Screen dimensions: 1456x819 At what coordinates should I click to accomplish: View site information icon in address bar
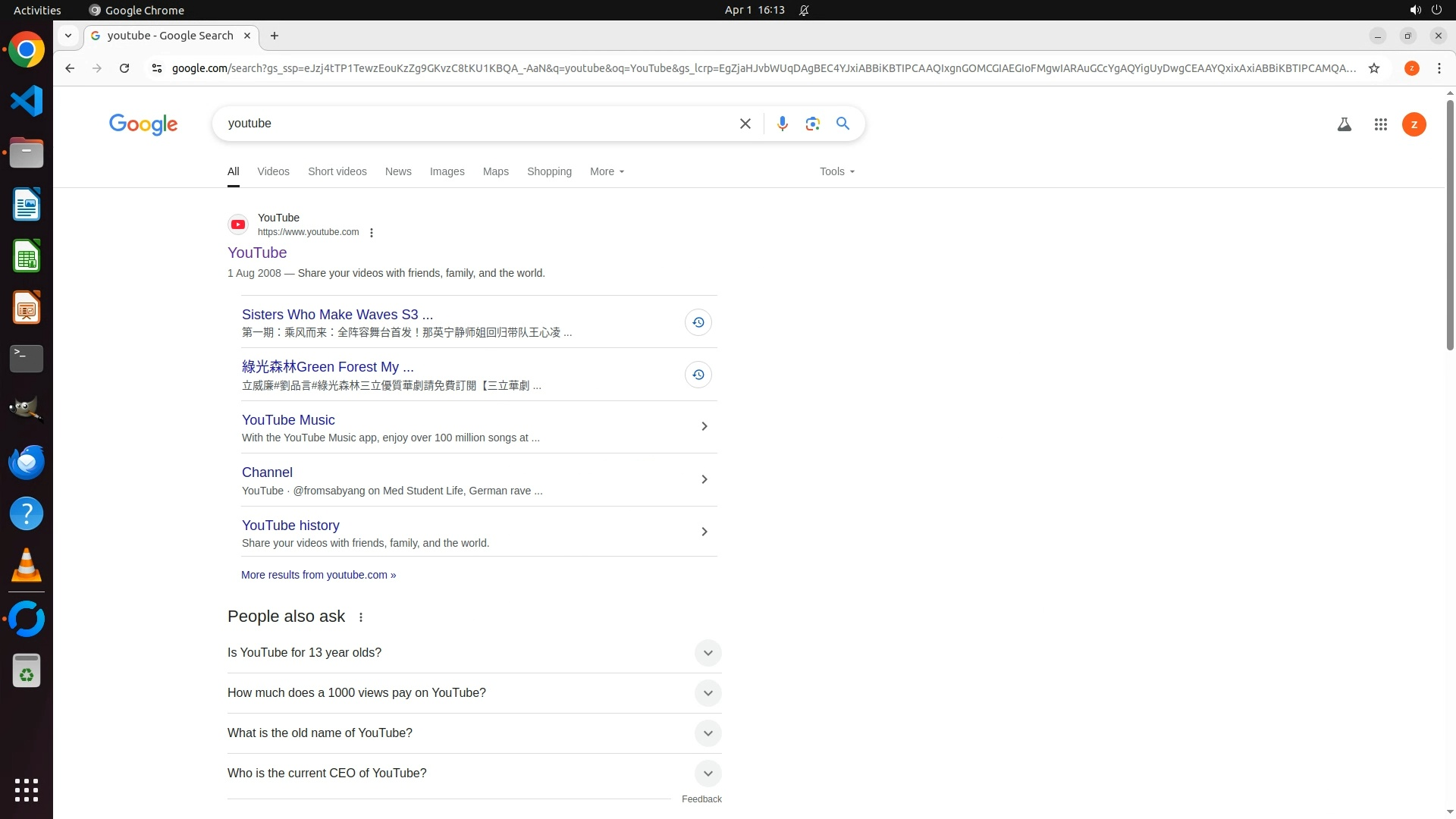click(x=156, y=68)
